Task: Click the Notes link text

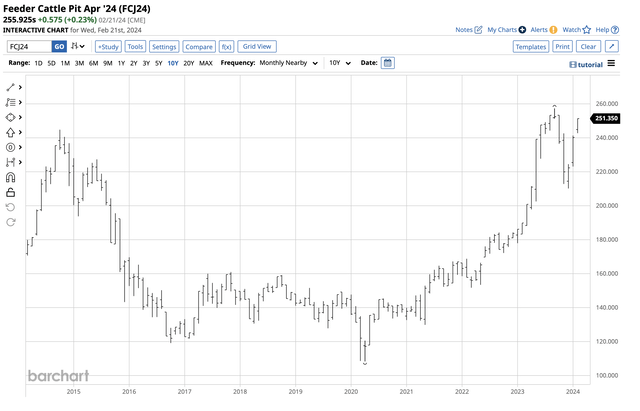Action: tap(464, 30)
